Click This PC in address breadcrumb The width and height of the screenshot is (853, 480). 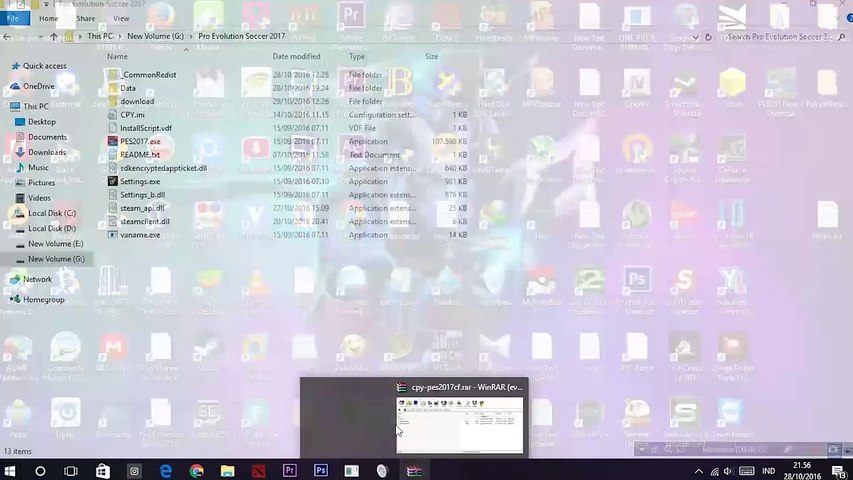pos(100,36)
